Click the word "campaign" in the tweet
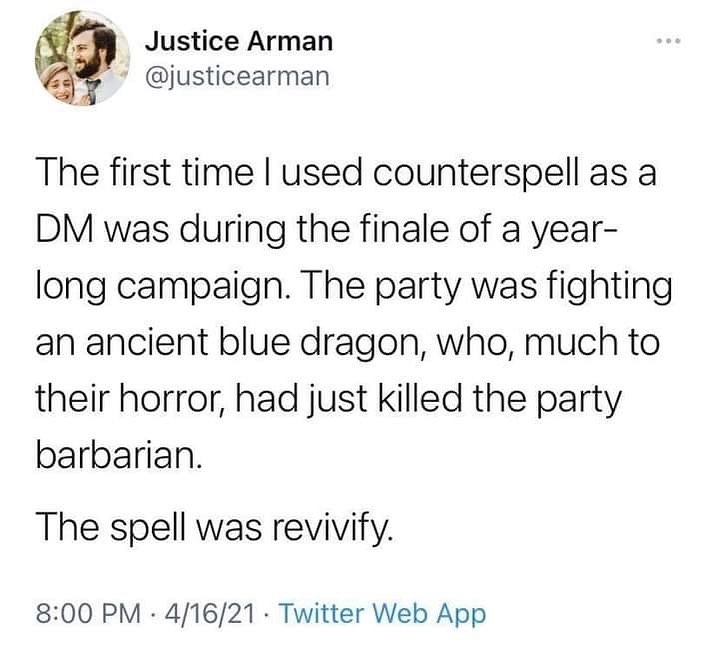 [200, 285]
